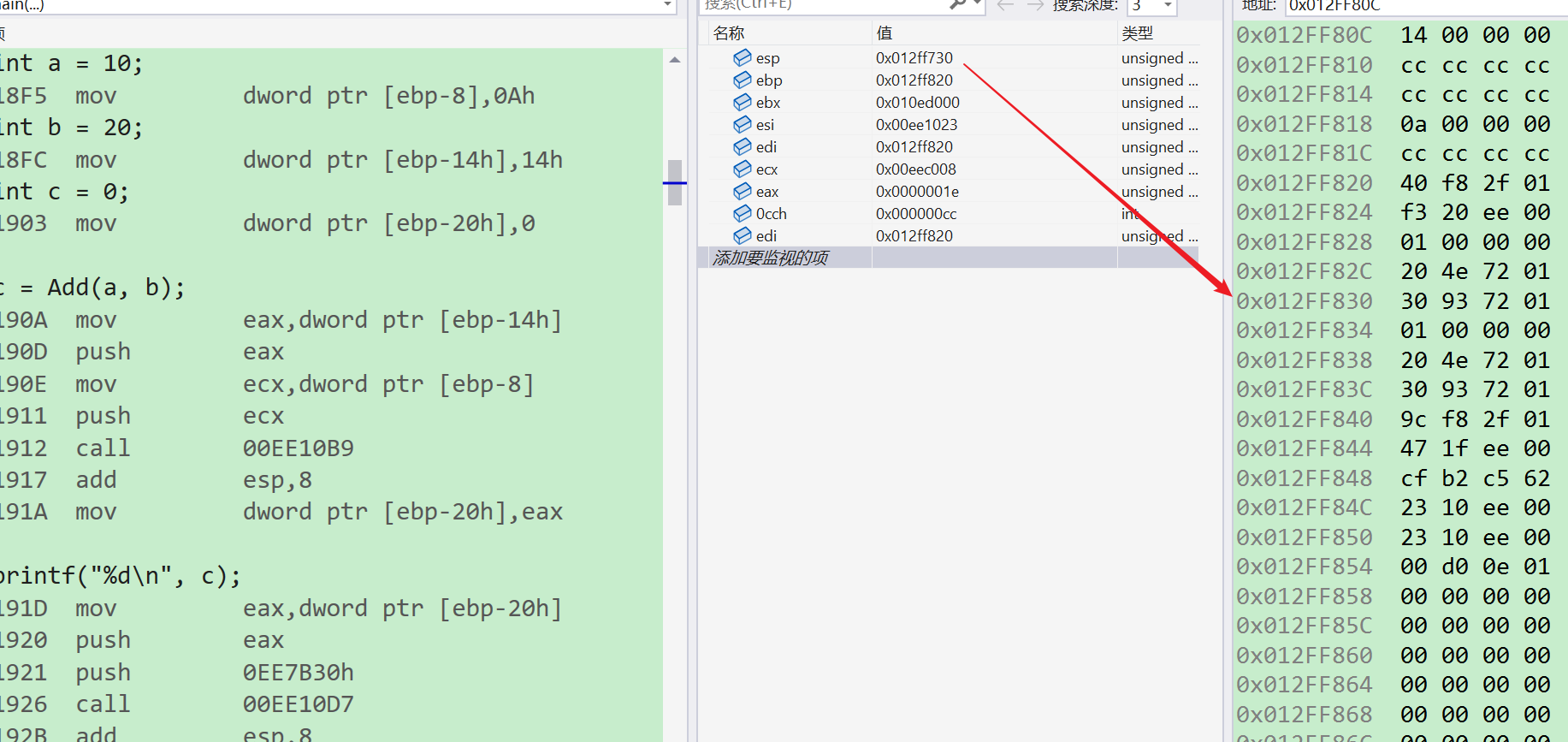Select esp value 0x012ff730

[914, 57]
